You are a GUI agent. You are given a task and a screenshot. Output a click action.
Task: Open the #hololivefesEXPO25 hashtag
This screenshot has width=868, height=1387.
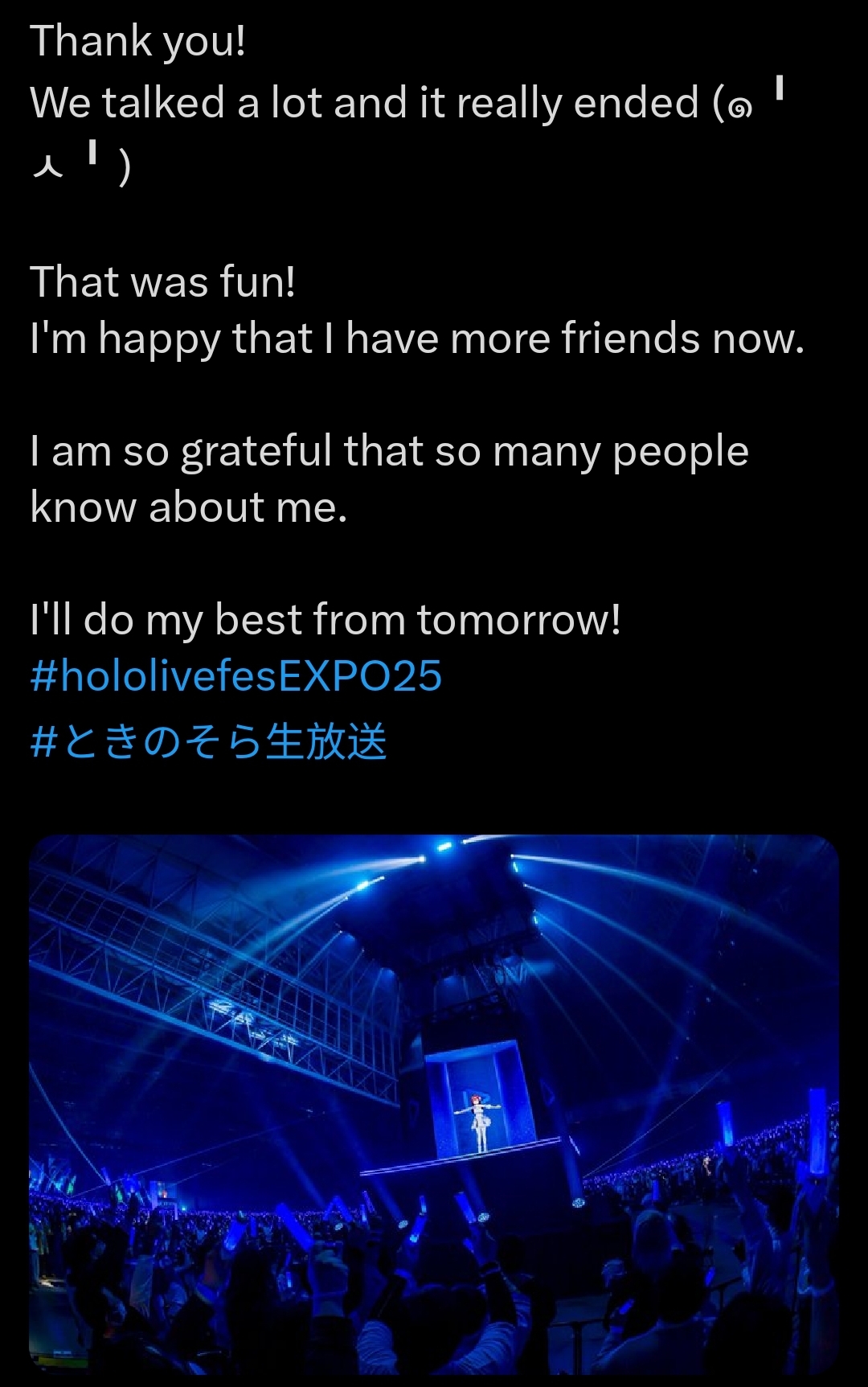[236, 676]
